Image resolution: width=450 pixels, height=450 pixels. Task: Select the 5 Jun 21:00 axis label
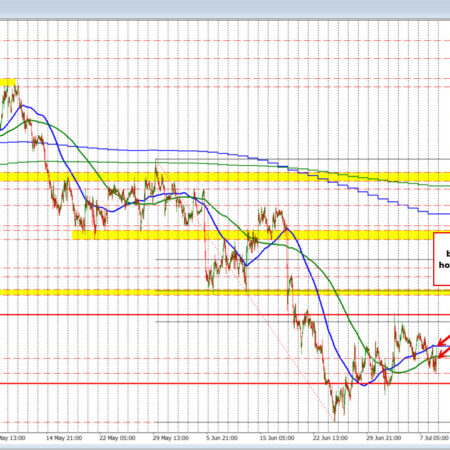coord(222,438)
